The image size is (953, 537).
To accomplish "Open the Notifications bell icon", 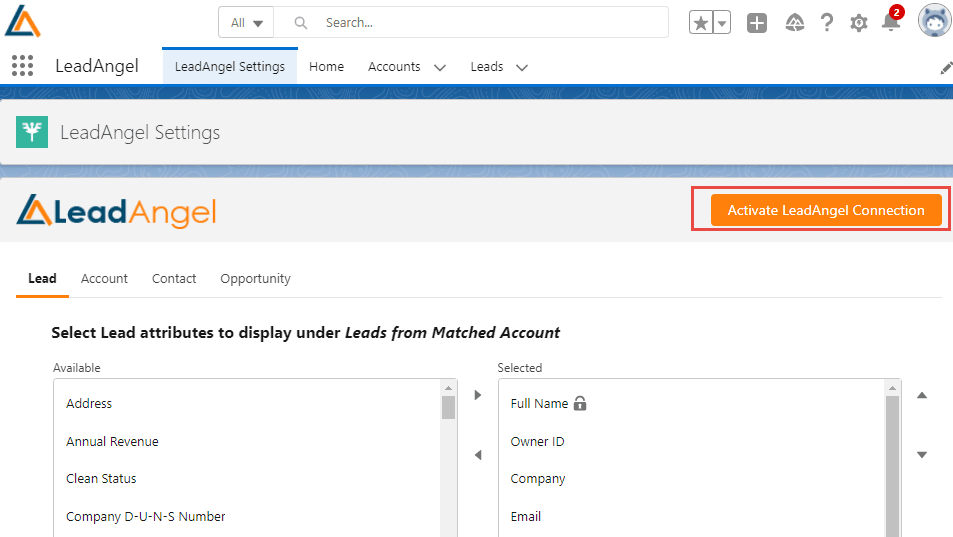I will [891, 22].
